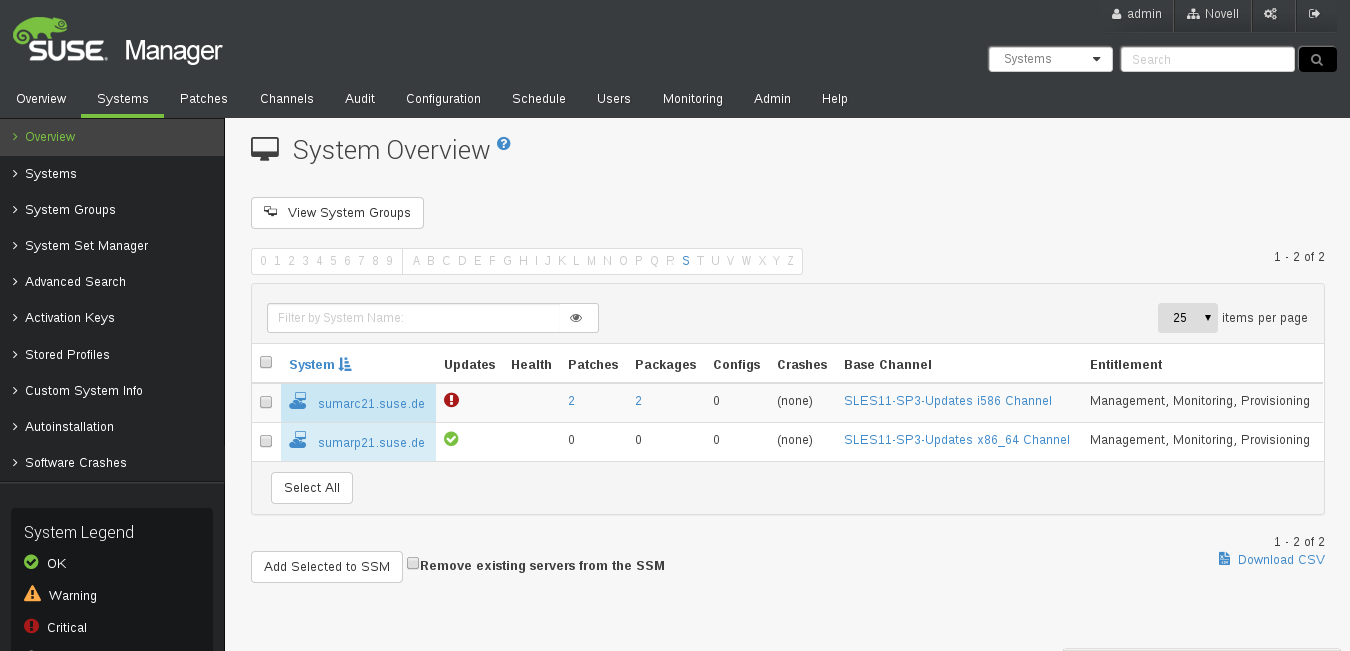Click the large System Overview monitor icon
This screenshot has width=1350, height=651.
pos(265,150)
